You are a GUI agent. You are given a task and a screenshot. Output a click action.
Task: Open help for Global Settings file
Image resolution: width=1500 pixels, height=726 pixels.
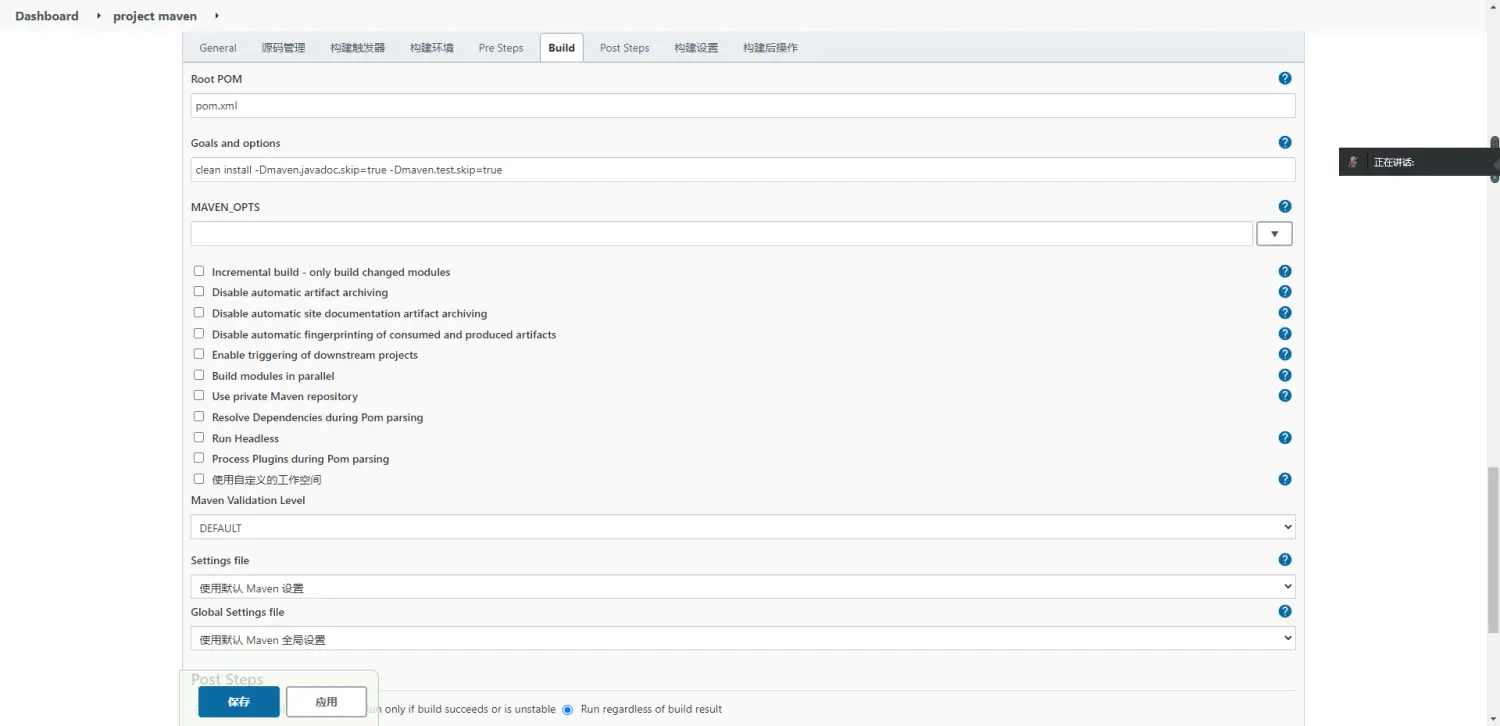click(x=1285, y=611)
